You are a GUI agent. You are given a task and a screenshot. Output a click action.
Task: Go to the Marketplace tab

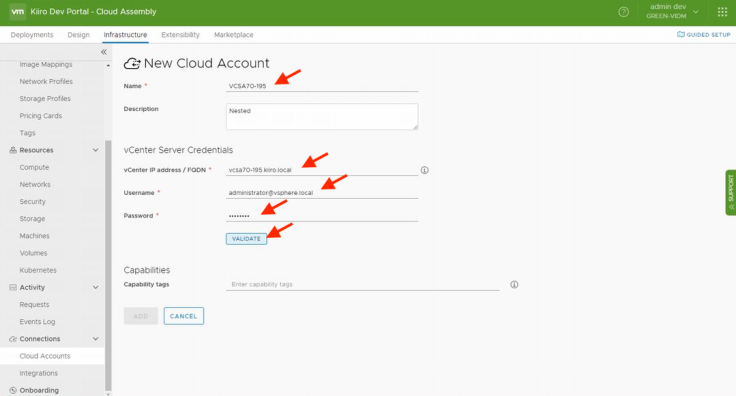[x=234, y=35]
